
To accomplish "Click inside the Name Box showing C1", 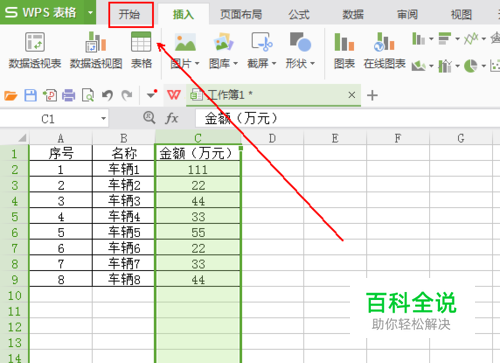I will (48, 119).
